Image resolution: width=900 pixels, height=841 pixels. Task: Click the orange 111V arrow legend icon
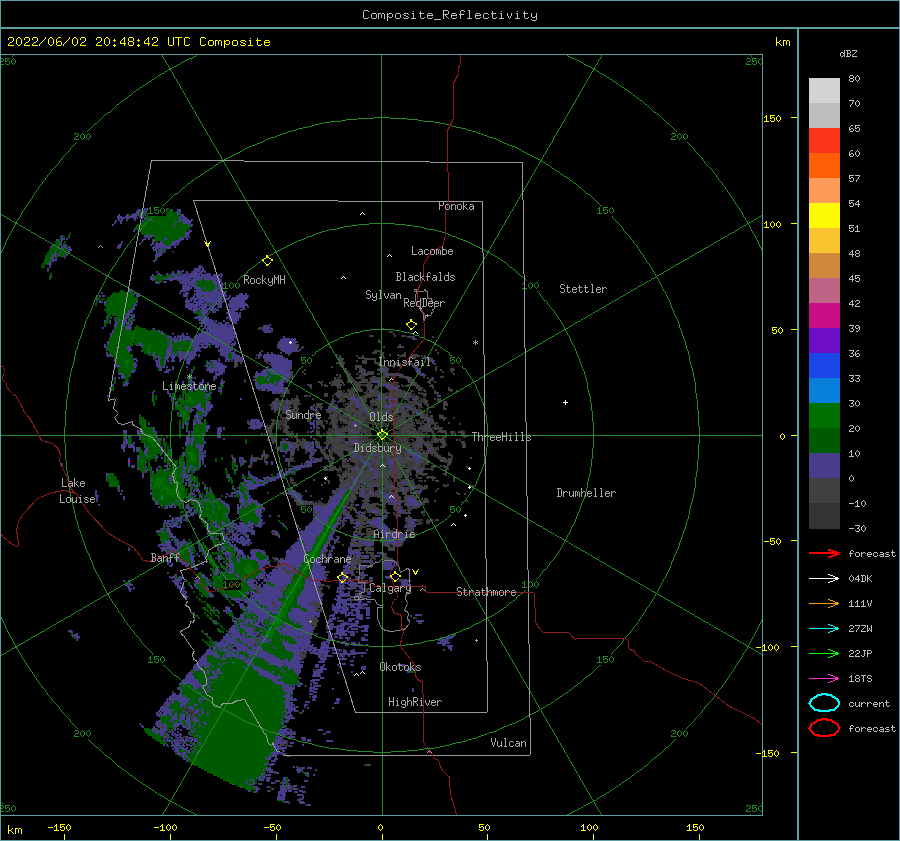(x=824, y=603)
